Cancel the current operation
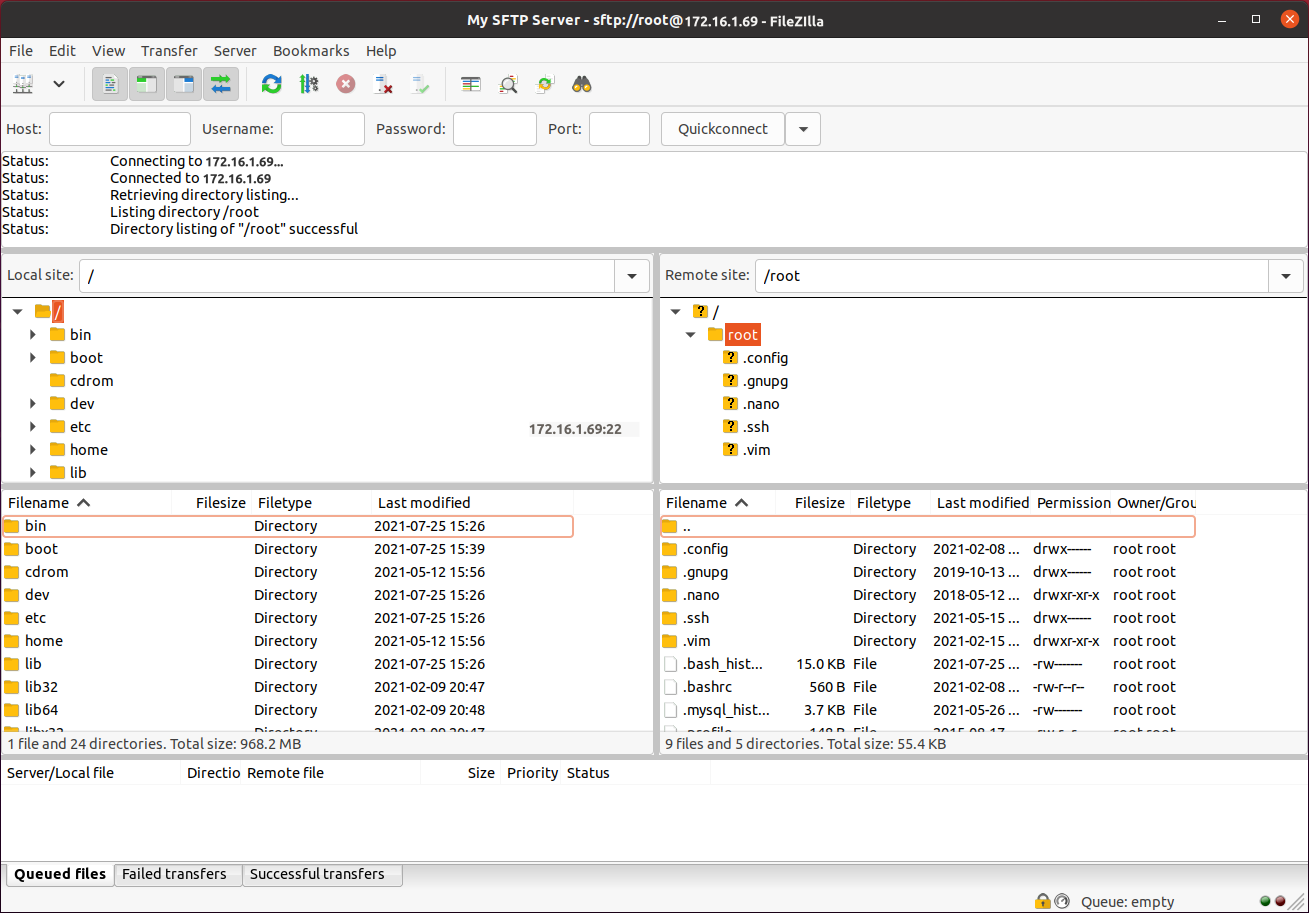The height and width of the screenshot is (913, 1309). pos(345,84)
